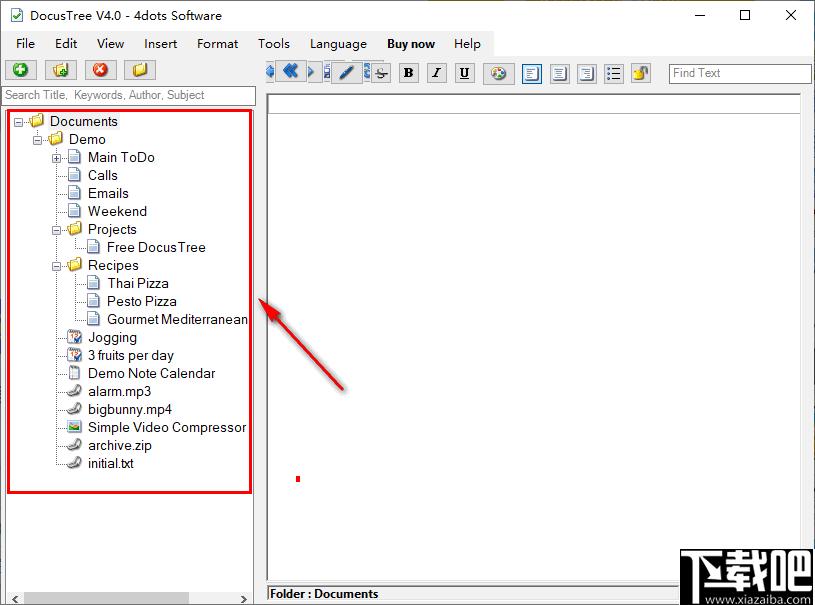
Task: Click the Simple Video Compressor image icon
Action: click(75, 427)
